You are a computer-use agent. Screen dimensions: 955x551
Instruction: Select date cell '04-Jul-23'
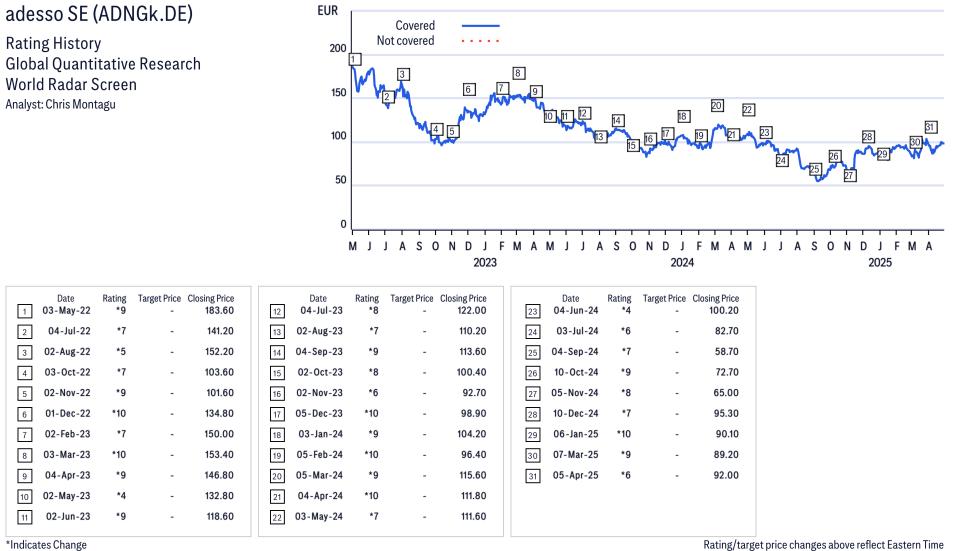[322, 311]
